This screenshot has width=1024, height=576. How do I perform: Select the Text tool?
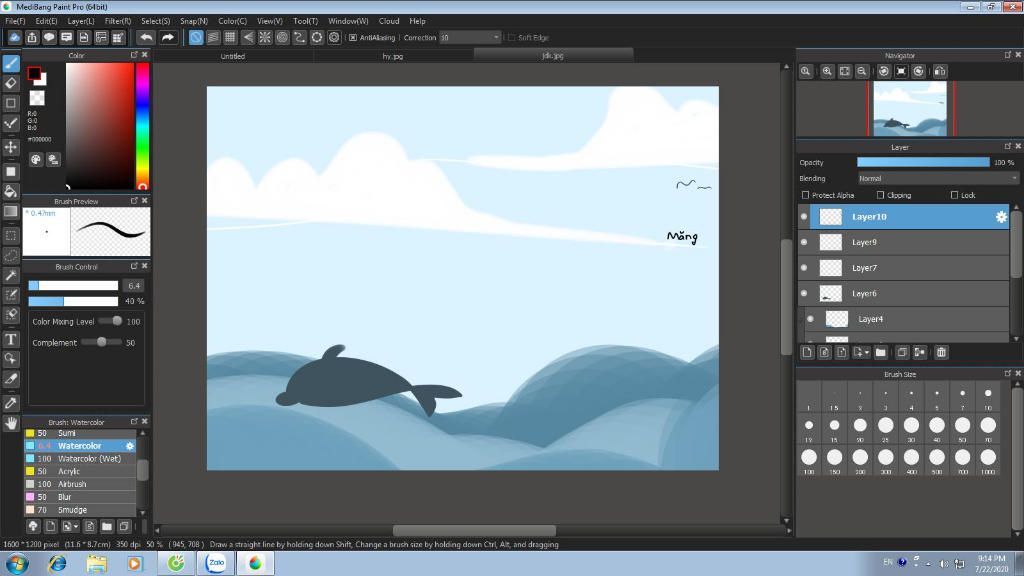(x=11, y=339)
